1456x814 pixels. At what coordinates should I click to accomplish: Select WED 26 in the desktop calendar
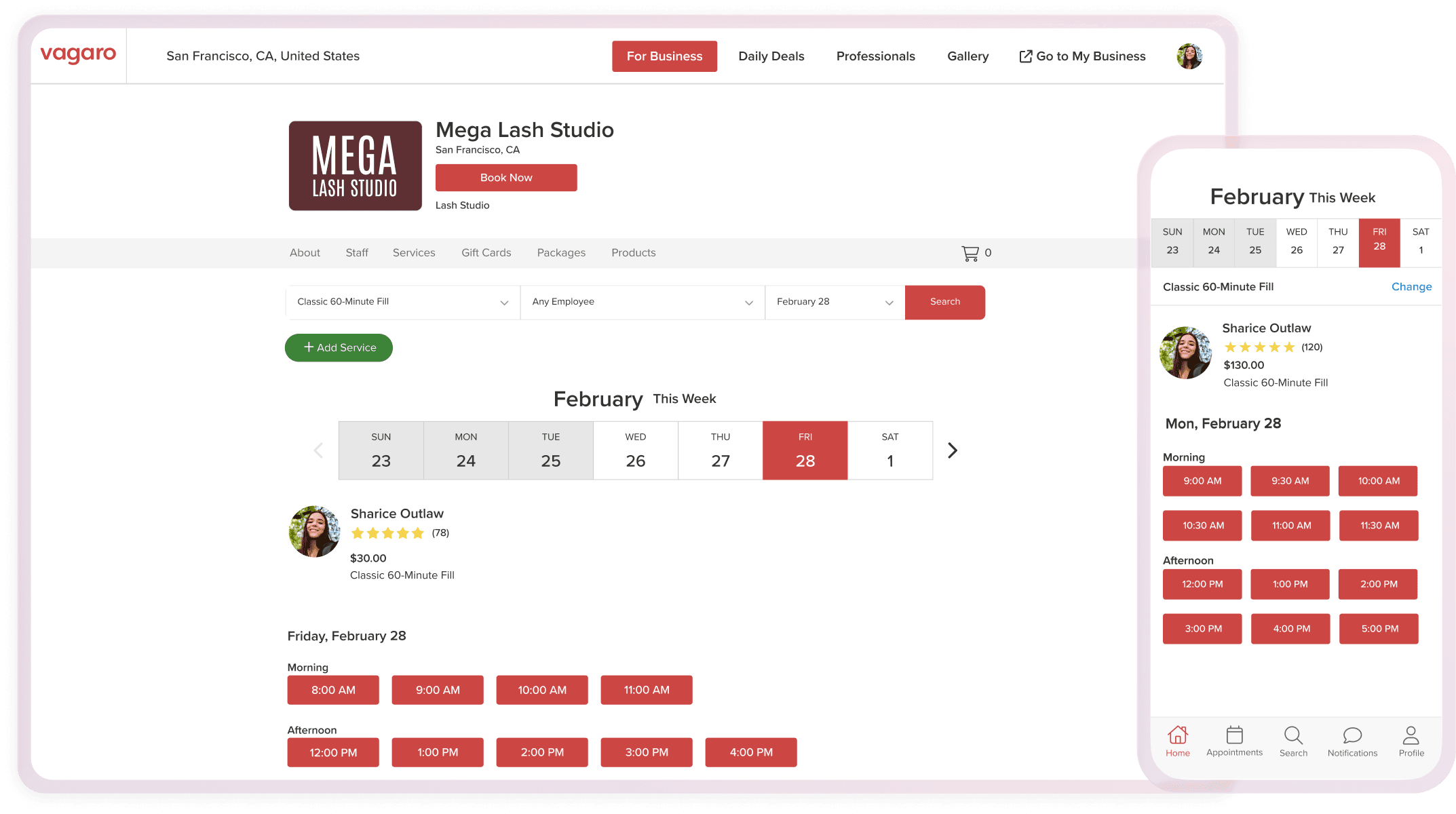[x=635, y=450]
